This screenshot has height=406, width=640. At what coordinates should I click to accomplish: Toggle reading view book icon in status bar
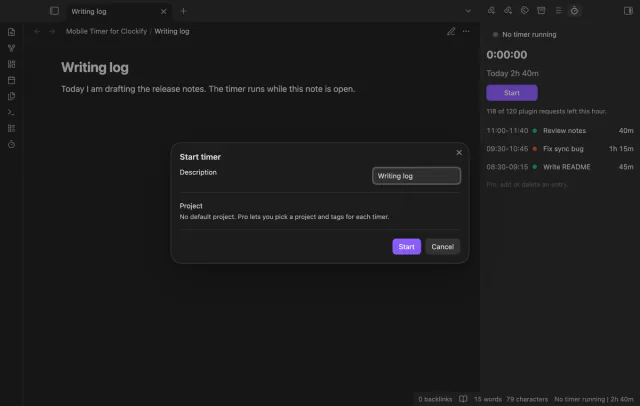point(463,399)
